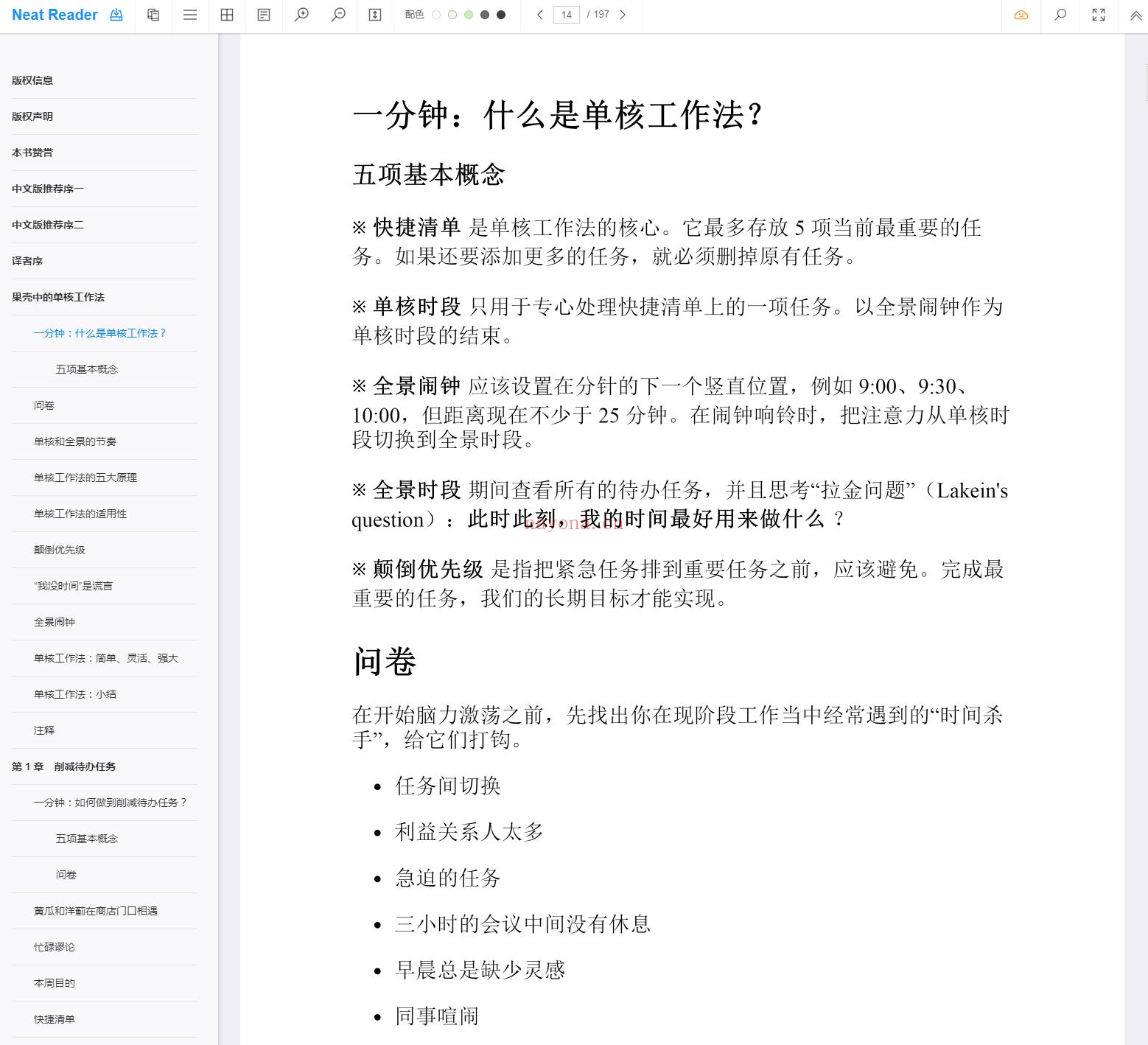Zoom out with the magnifier minus icon

338,15
